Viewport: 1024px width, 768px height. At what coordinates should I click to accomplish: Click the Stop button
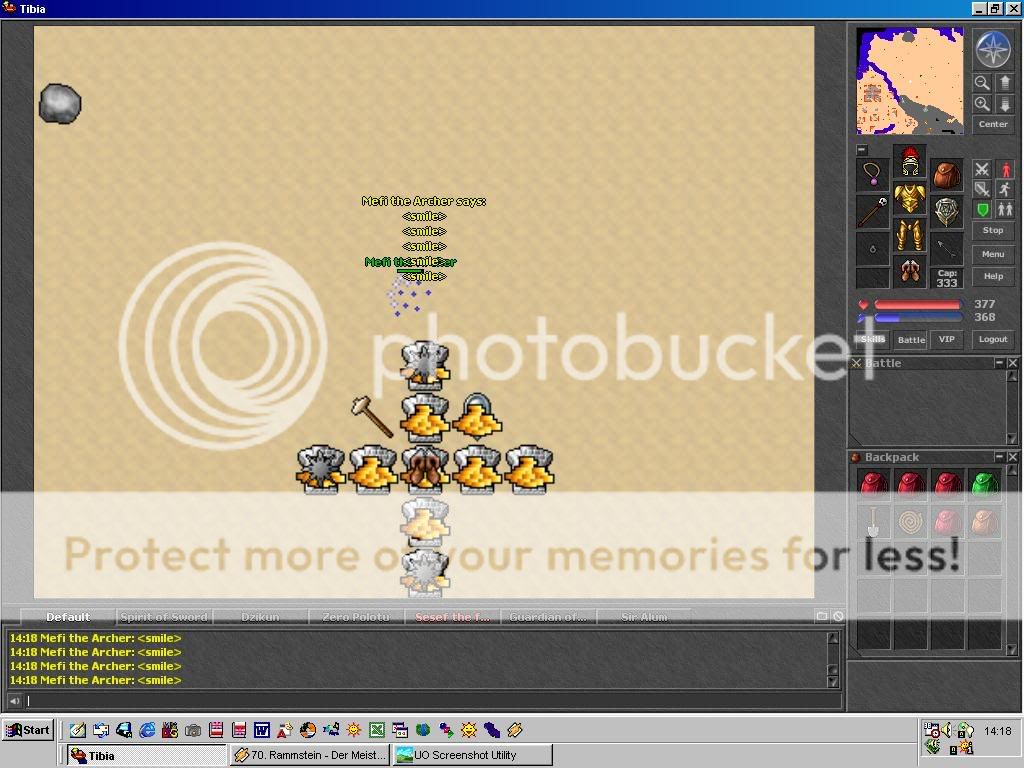click(993, 230)
